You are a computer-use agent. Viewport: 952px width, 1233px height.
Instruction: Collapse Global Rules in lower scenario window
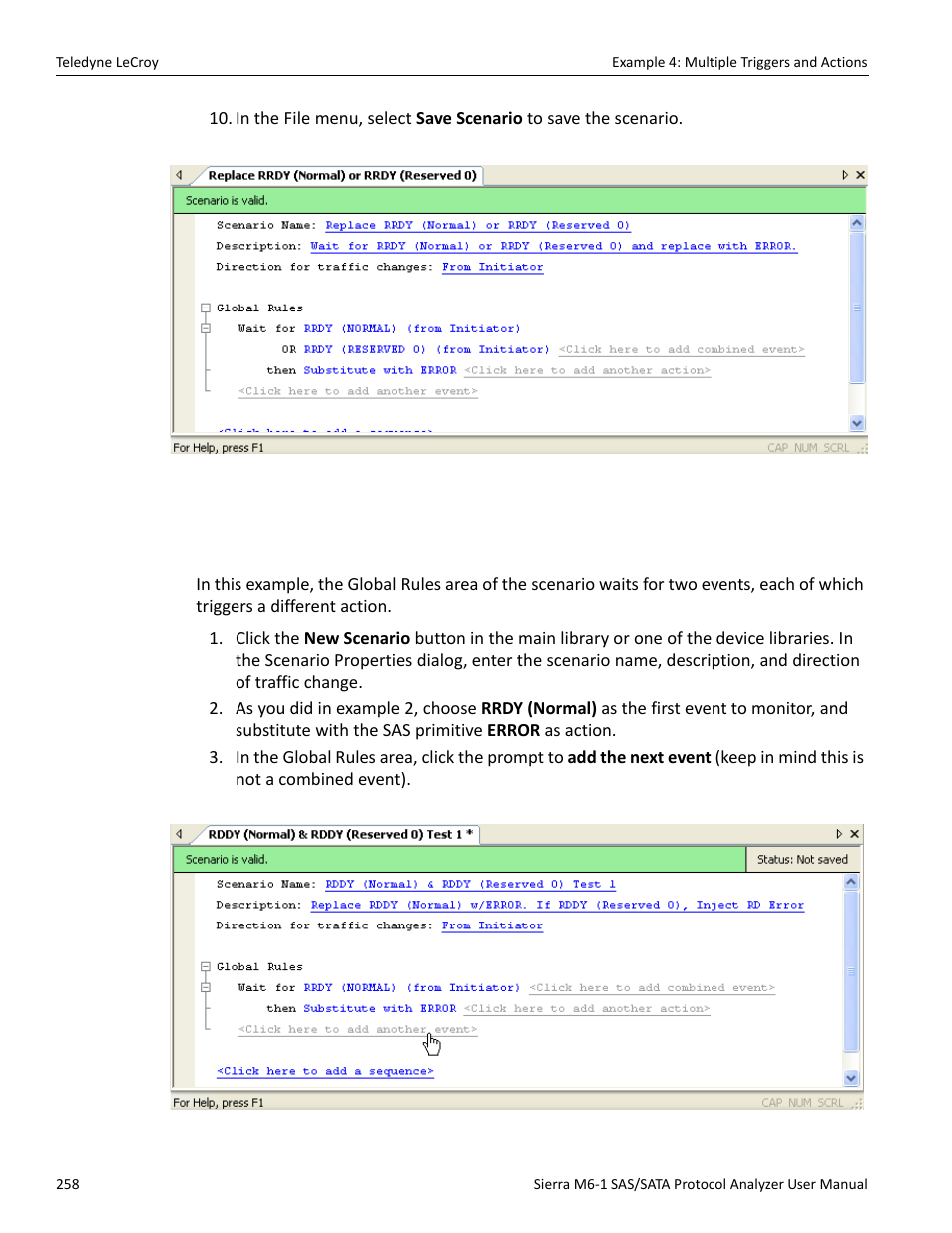(205, 967)
